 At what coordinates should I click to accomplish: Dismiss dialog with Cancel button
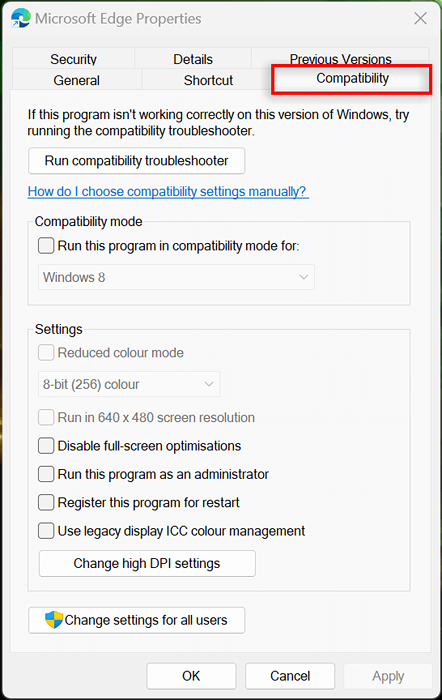[x=290, y=676]
